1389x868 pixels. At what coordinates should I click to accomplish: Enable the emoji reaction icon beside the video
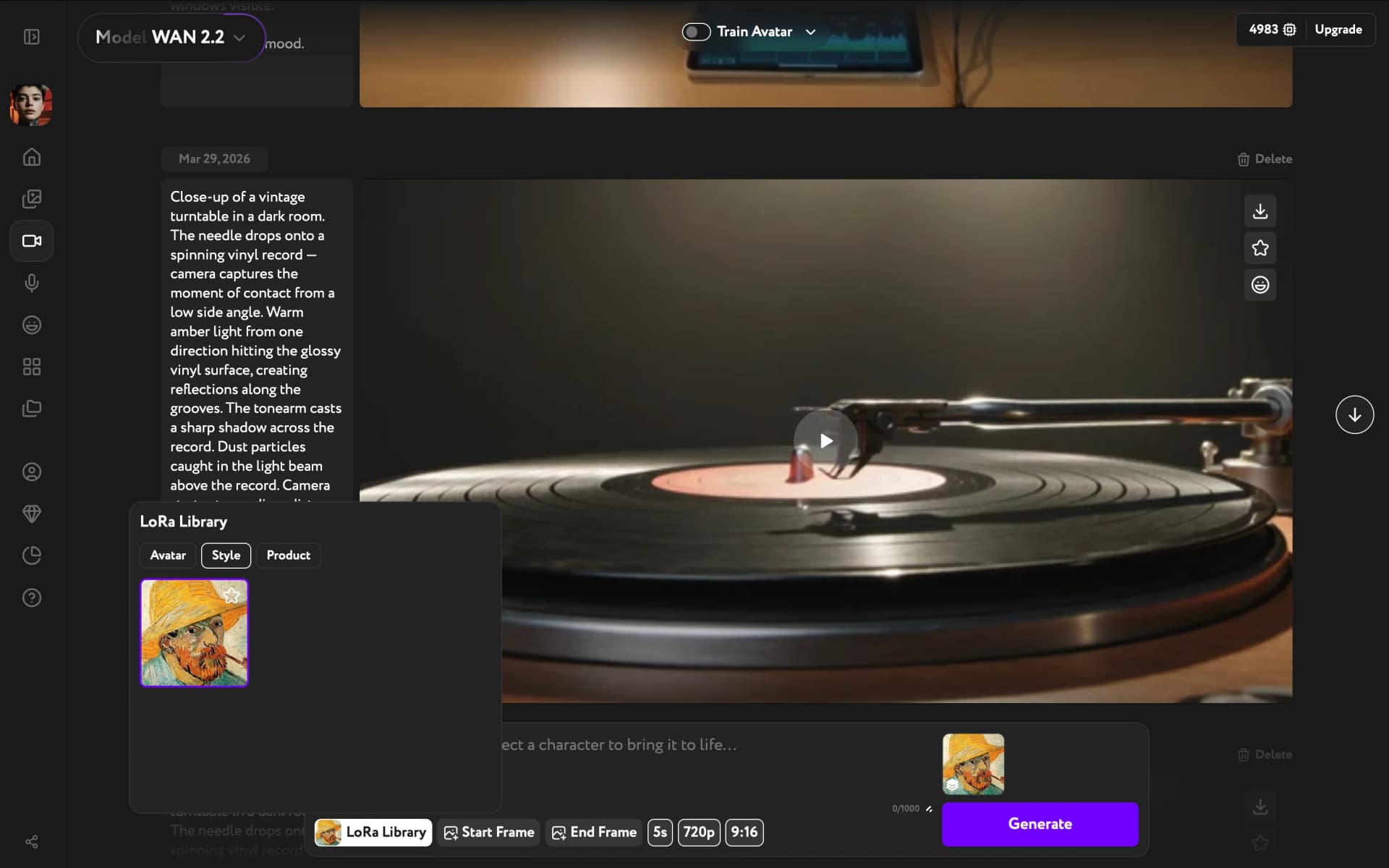[x=1260, y=284]
